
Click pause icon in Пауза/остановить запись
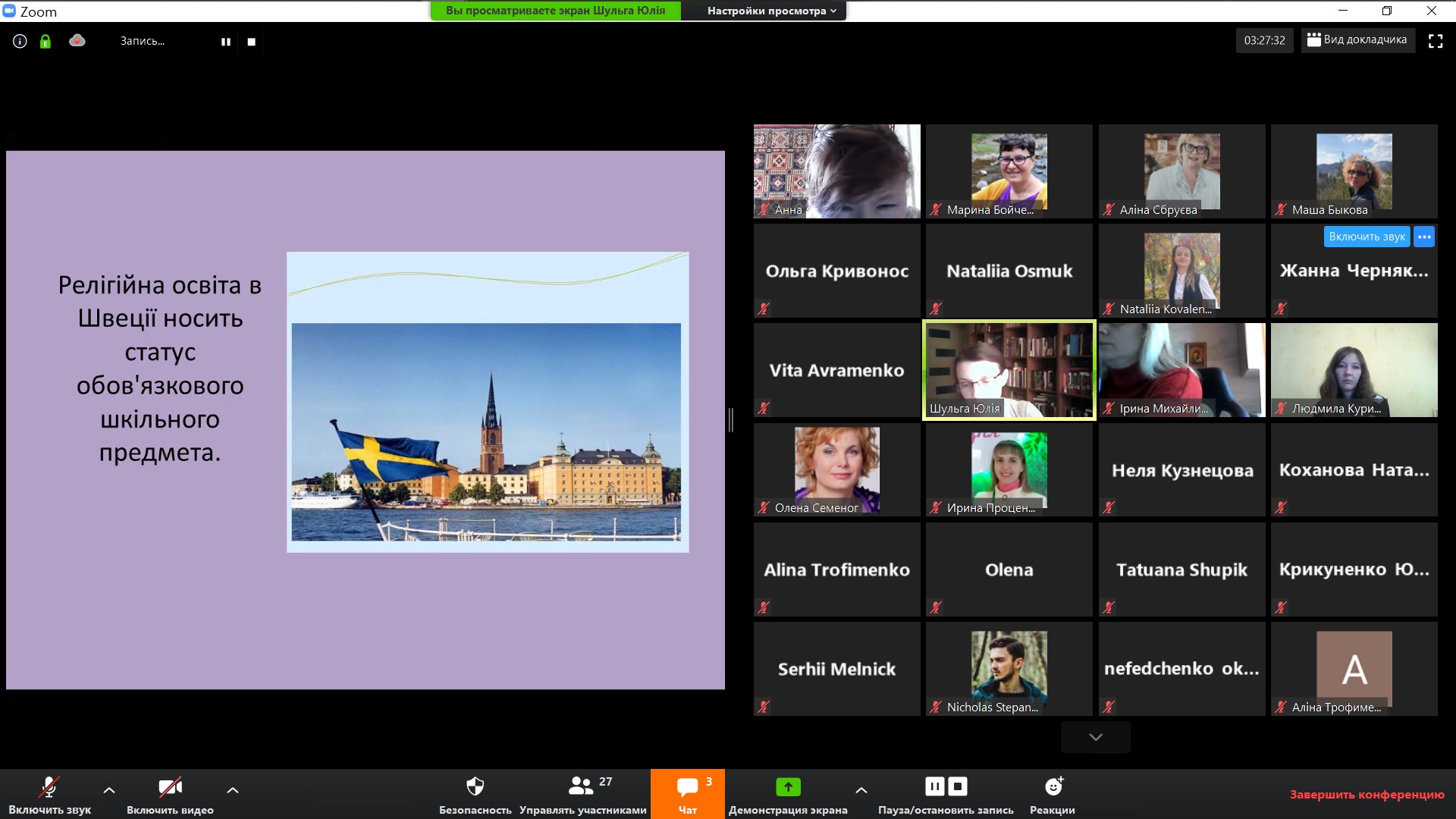tap(935, 786)
